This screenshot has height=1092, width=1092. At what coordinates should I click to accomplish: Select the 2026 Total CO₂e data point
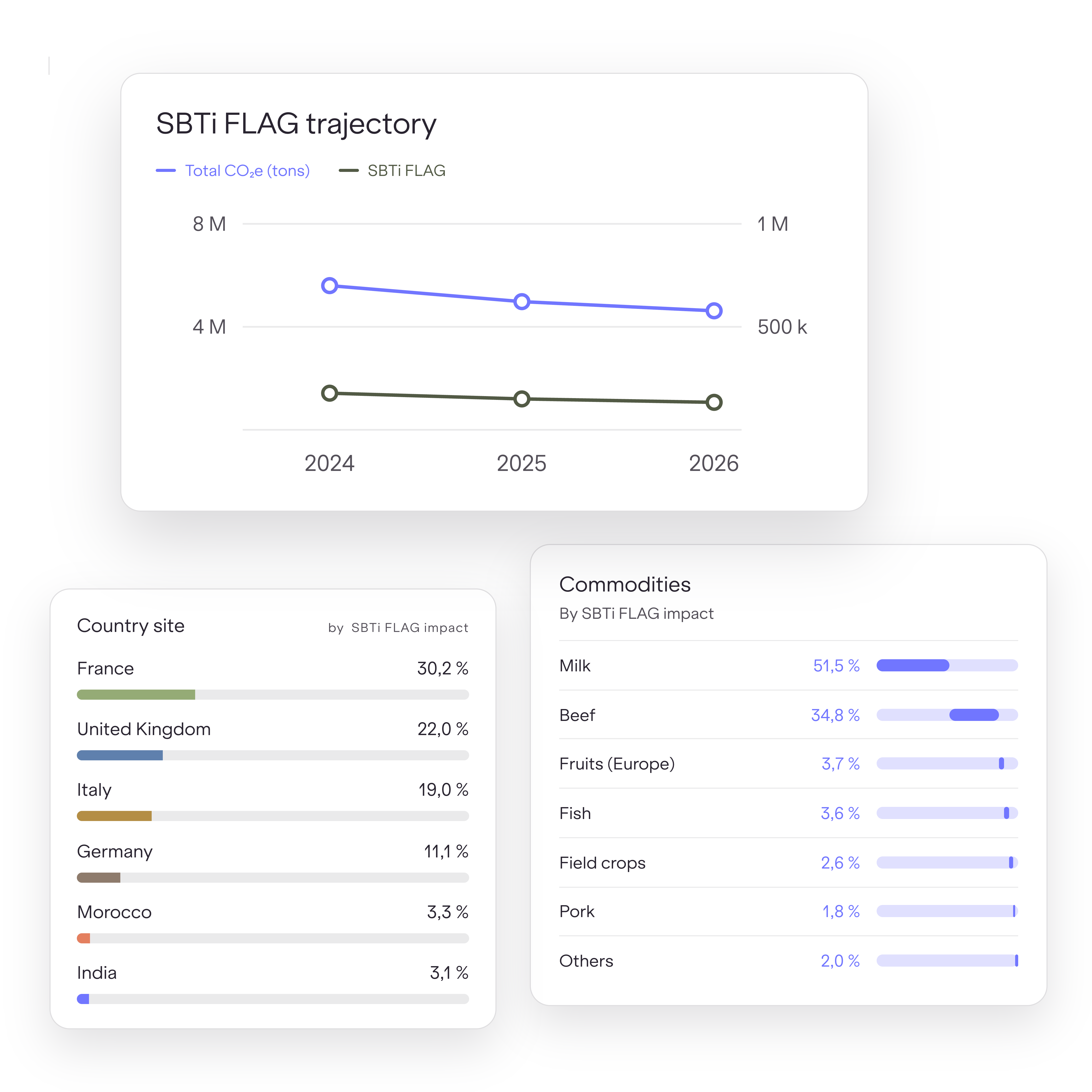(x=714, y=311)
